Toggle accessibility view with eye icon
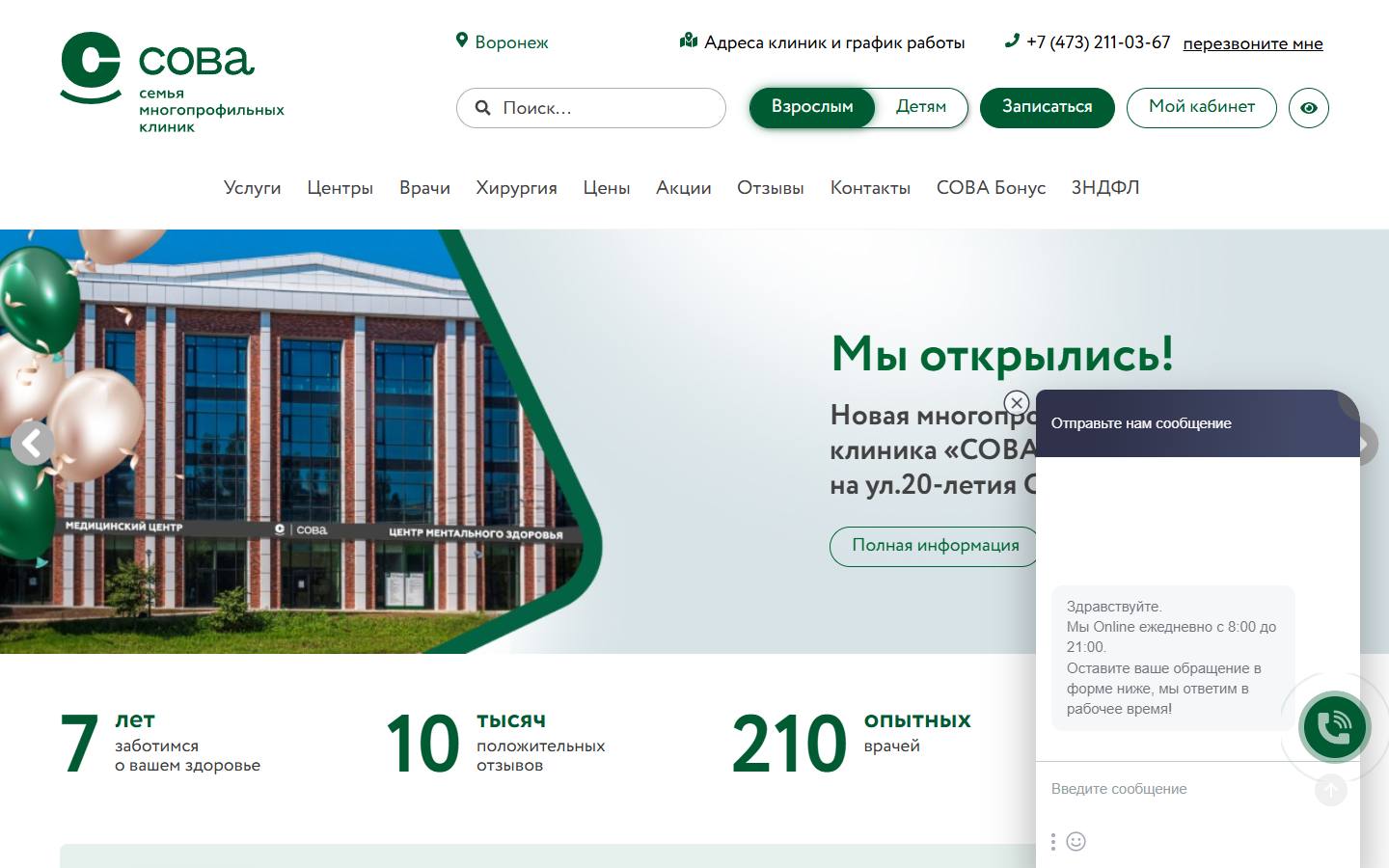Viewport: 1389px width, 868px height. click(1309, 108)
